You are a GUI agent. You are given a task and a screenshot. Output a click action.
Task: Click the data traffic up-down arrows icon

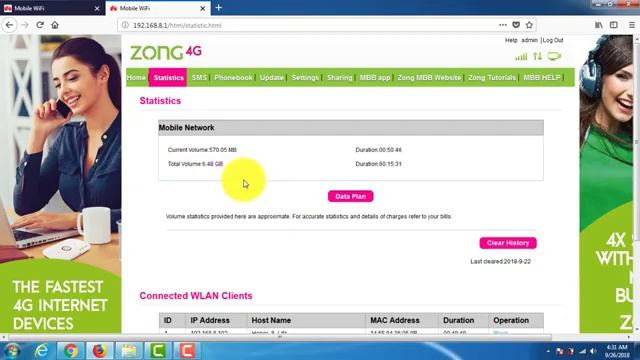point(538,56)
